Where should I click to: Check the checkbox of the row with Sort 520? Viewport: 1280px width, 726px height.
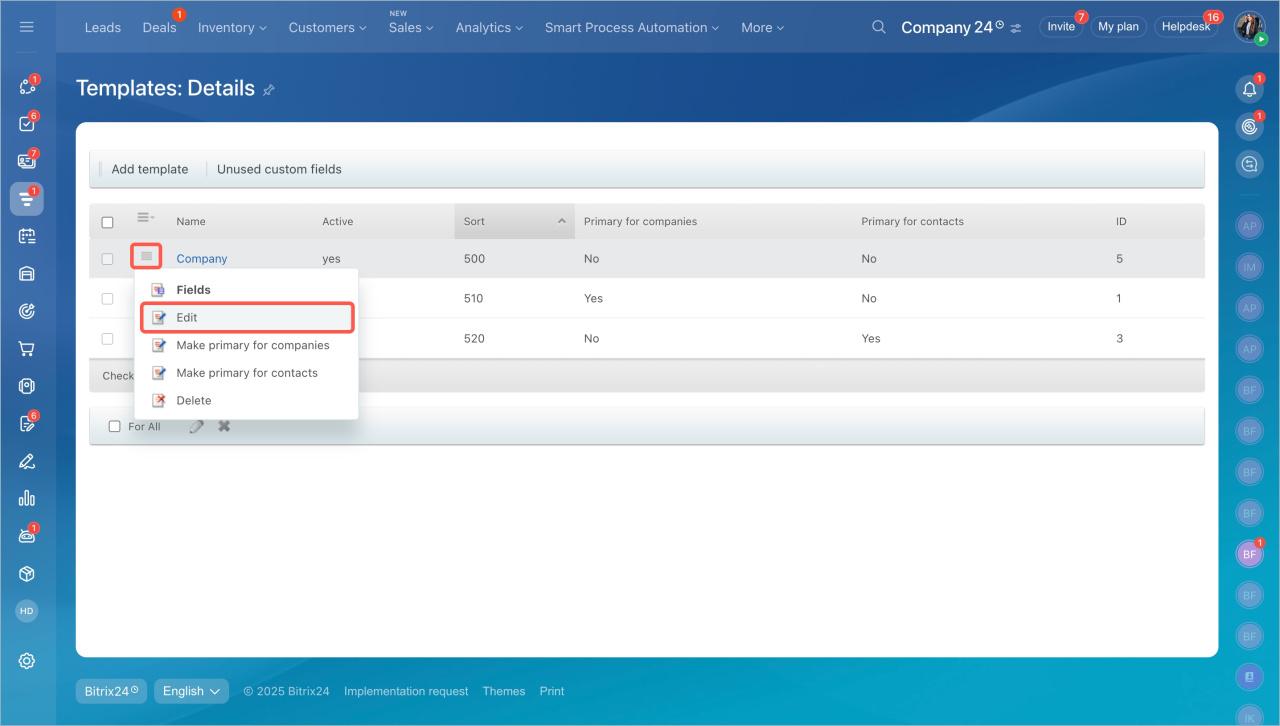pyautogui.click(x=108, y=339)
